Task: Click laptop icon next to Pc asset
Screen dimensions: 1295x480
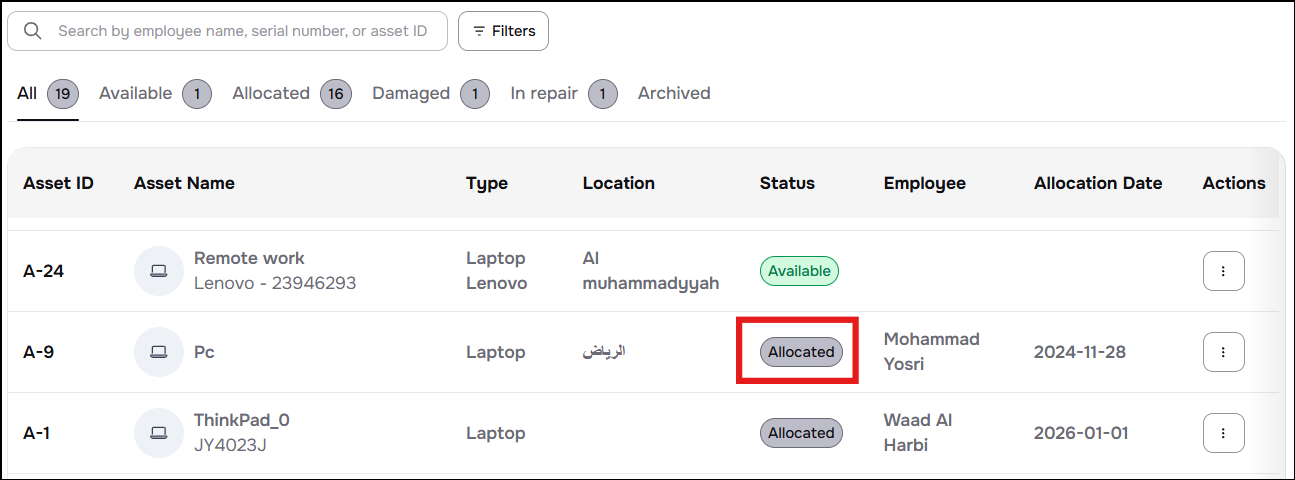Action: tap(158, 352)
